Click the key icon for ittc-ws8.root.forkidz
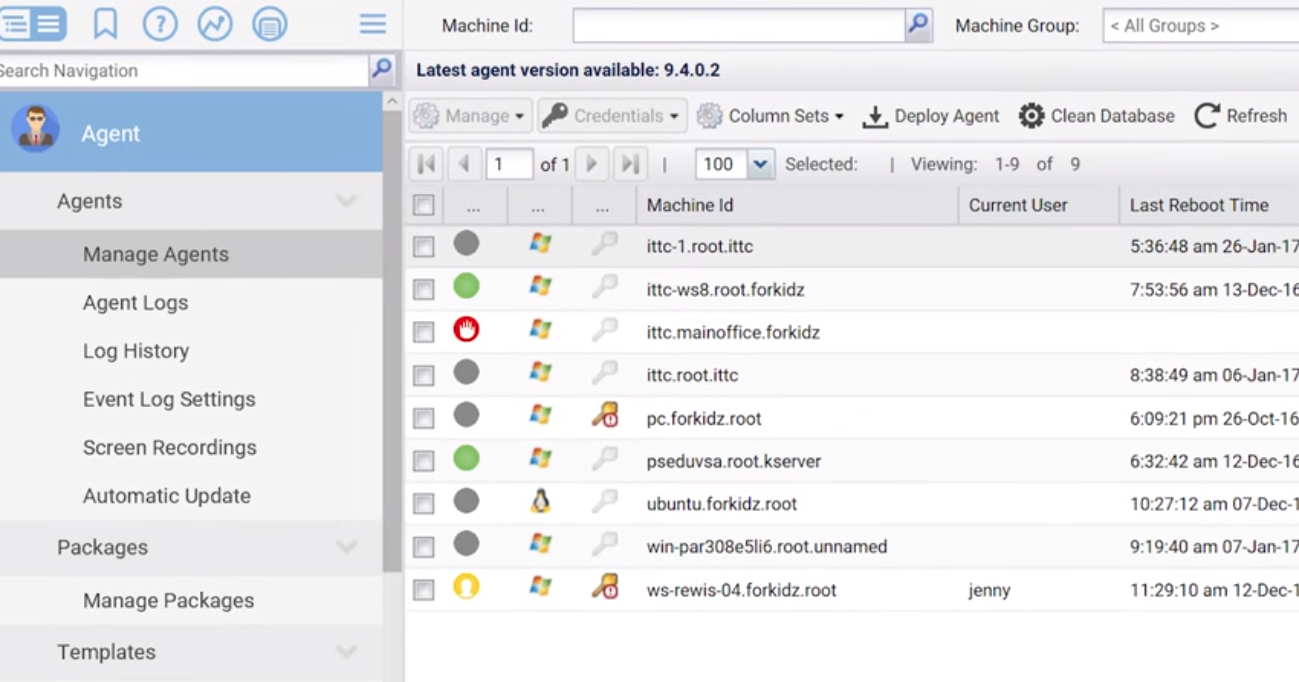The height and width of the screenshot is (682, 1299). click(x=604, y=287)
